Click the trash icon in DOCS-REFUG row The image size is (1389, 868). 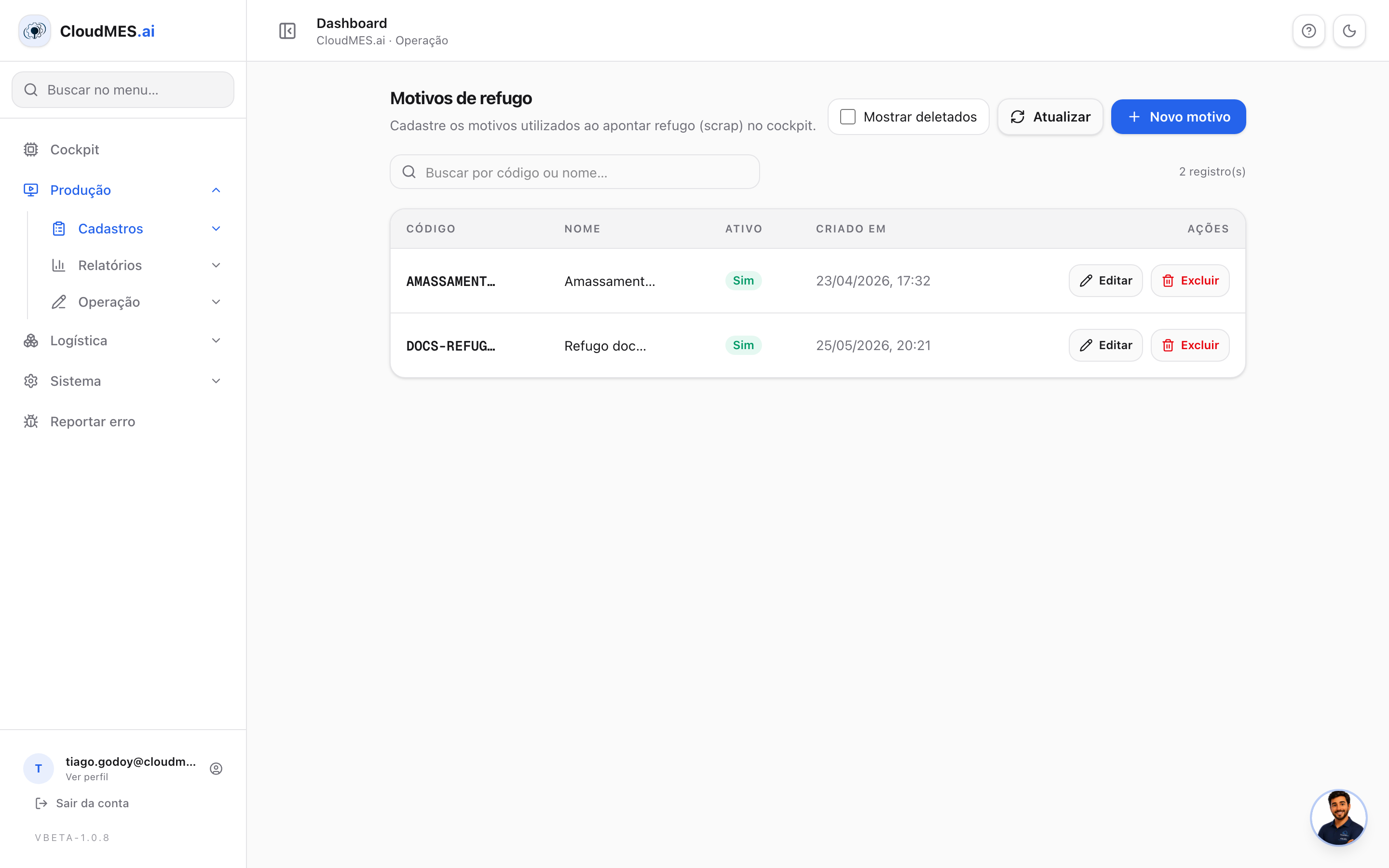pos(1168,345)
